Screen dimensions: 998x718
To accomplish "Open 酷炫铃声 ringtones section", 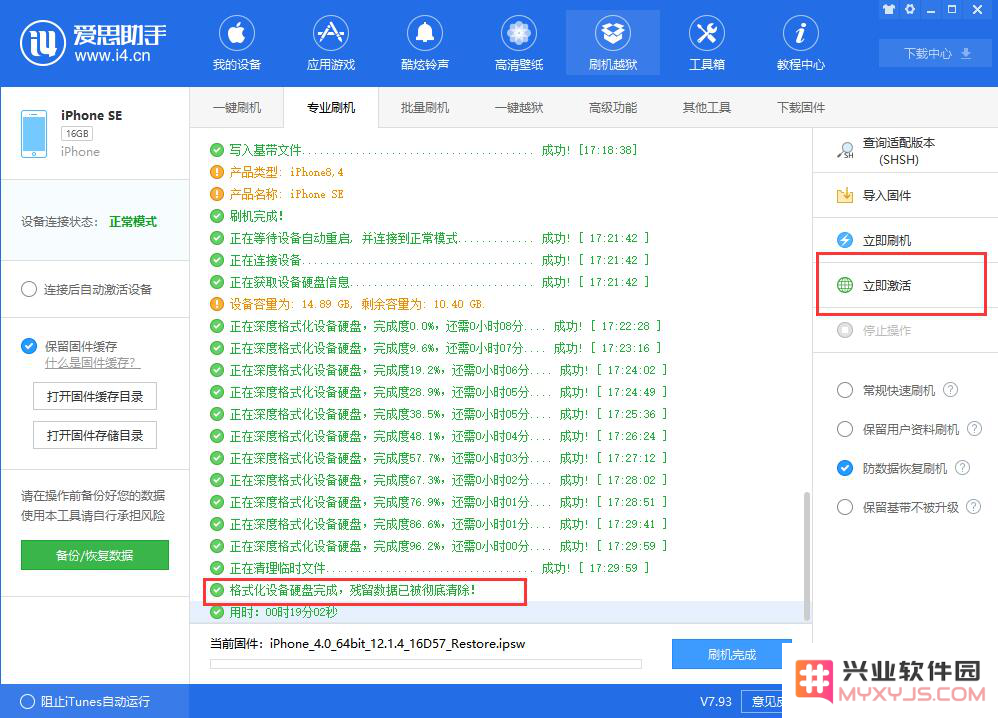I will (x=425, y=43).
